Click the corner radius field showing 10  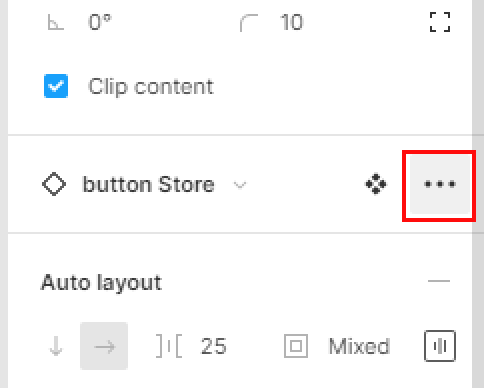click(292, 23)
